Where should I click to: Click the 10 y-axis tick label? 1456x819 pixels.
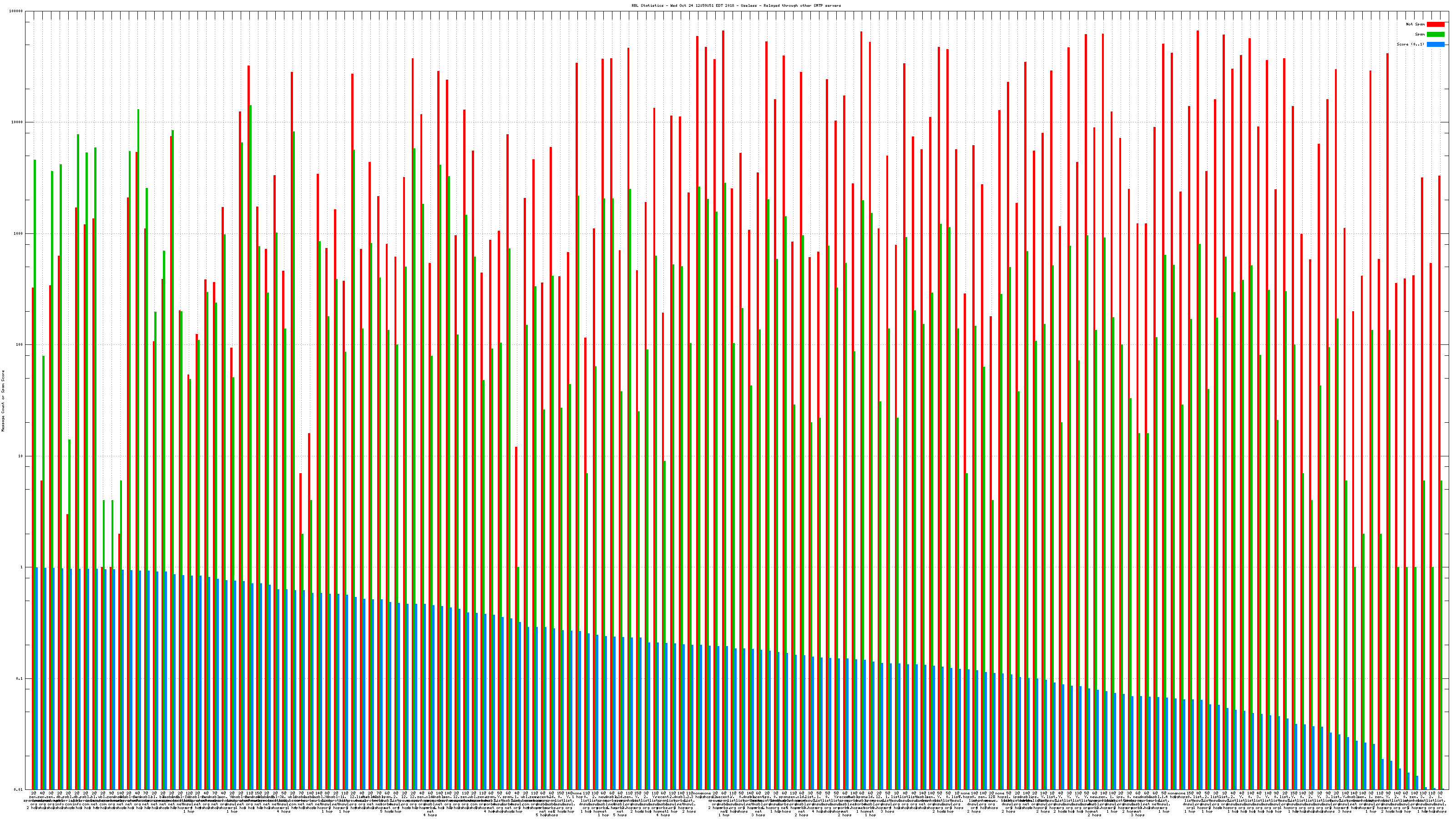tap(21, 456)
